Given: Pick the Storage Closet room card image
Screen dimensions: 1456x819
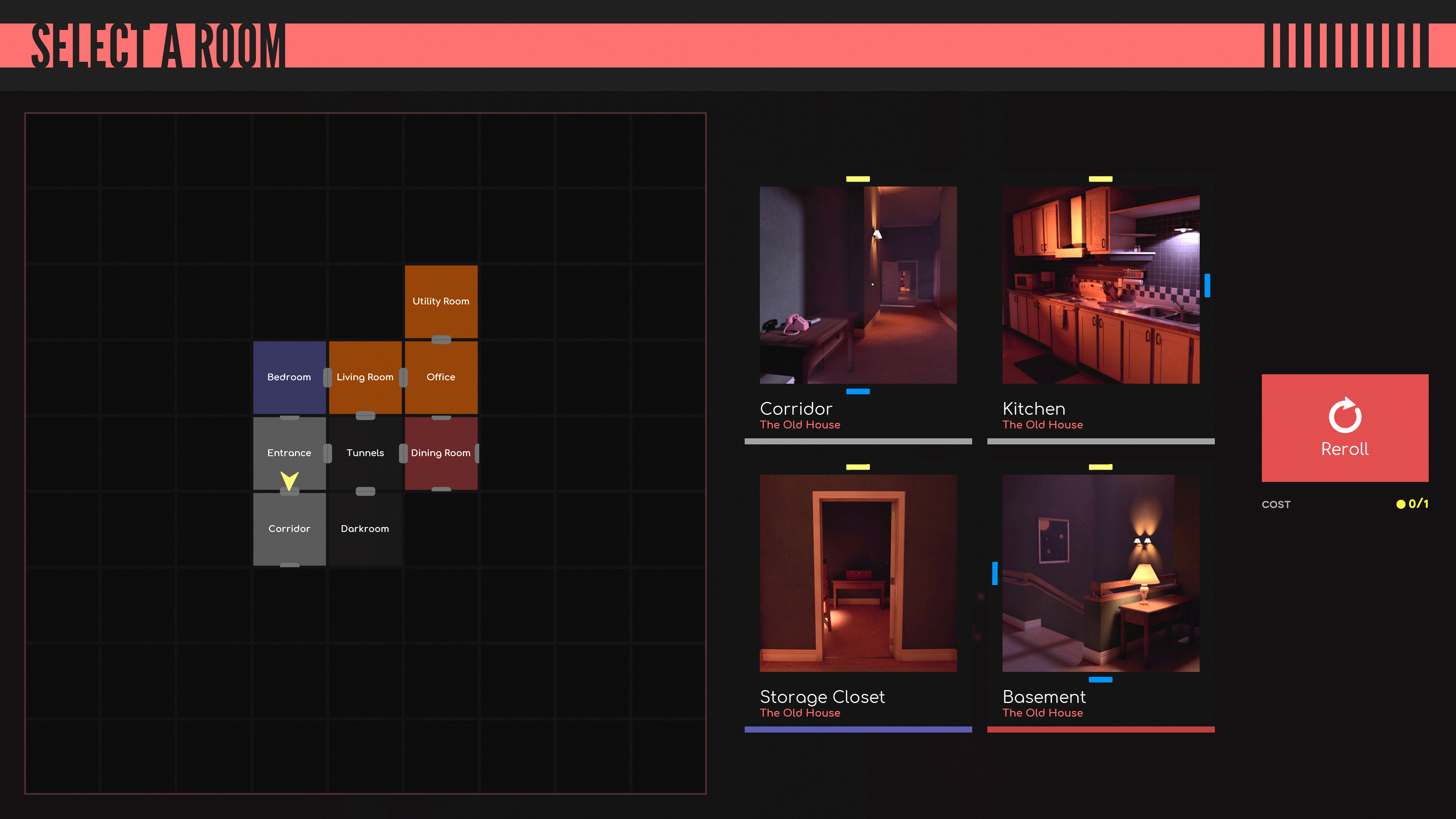Looking at the screenshot, I should click(x=858, y=573).
